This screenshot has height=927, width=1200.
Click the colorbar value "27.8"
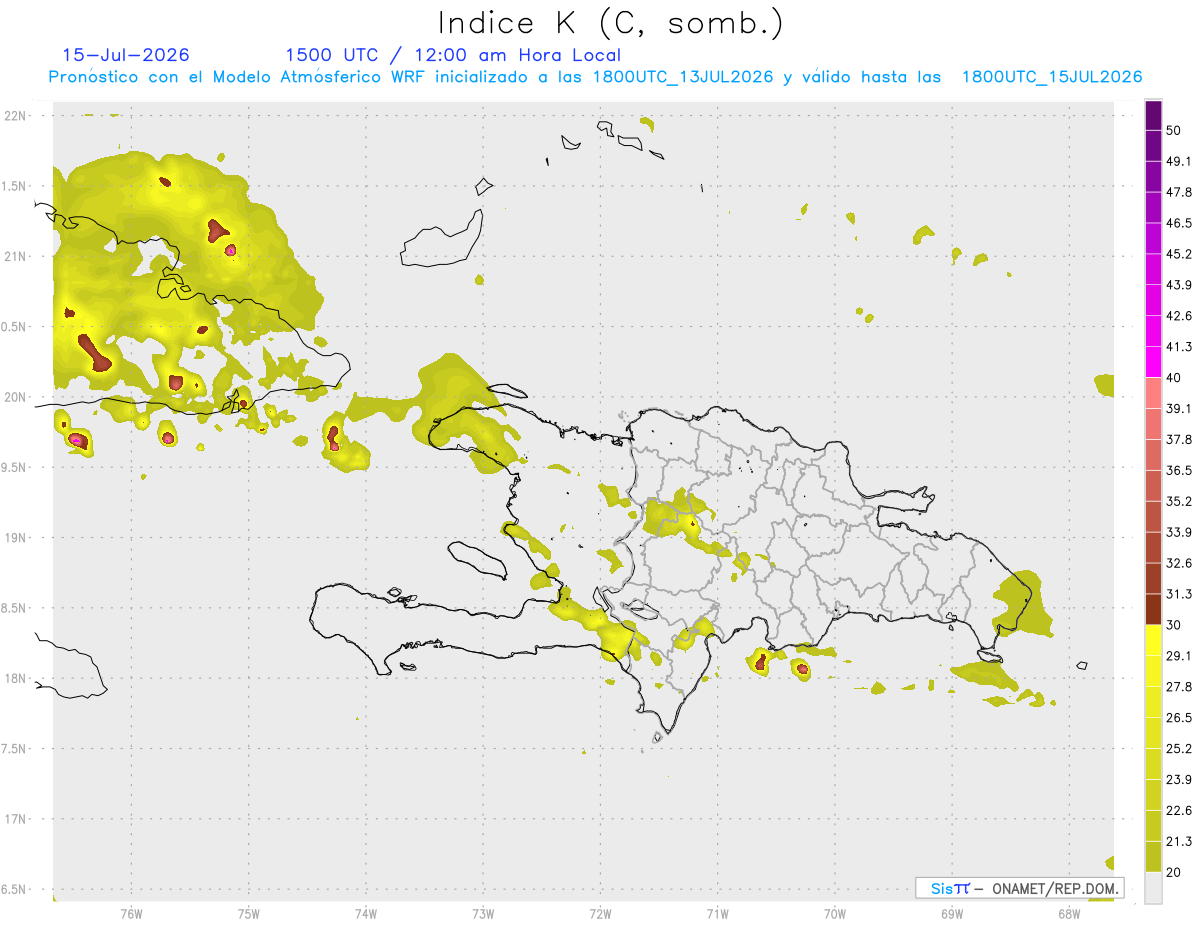1179,687
